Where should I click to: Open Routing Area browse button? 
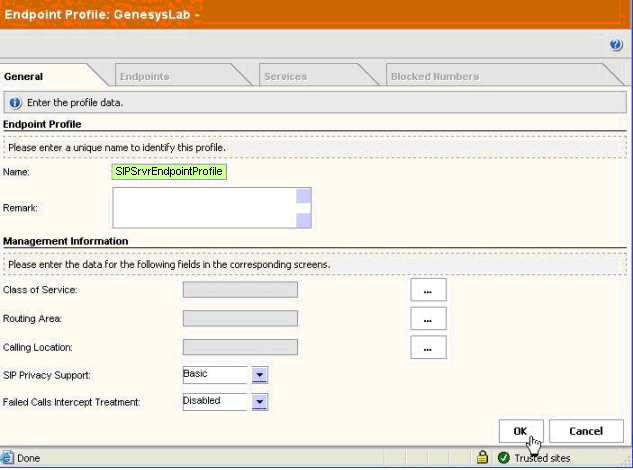pyautogui.click(x=428, y=319)
